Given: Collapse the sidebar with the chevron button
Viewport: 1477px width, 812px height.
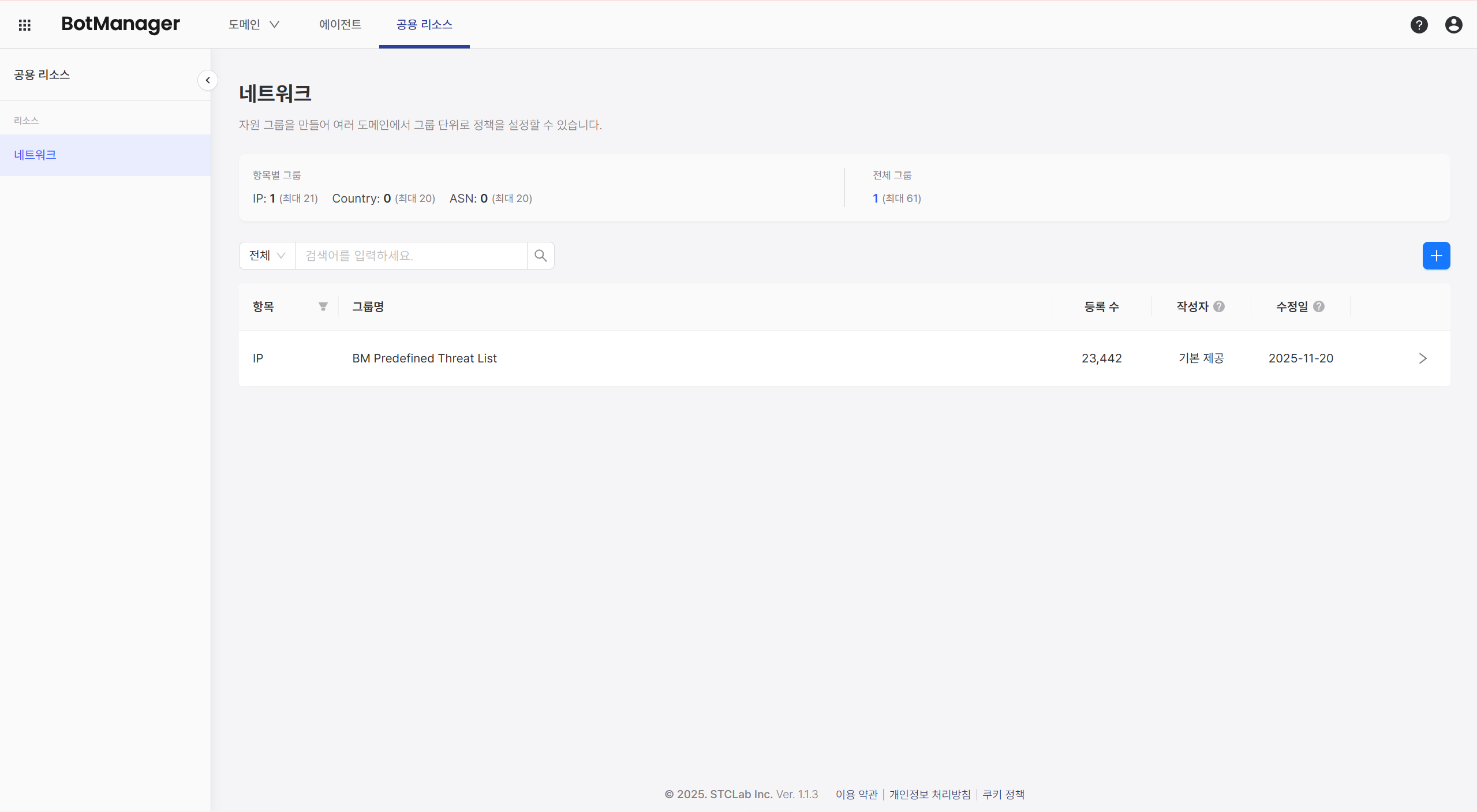Looking at the screenshot, I should tap(208, 80).
